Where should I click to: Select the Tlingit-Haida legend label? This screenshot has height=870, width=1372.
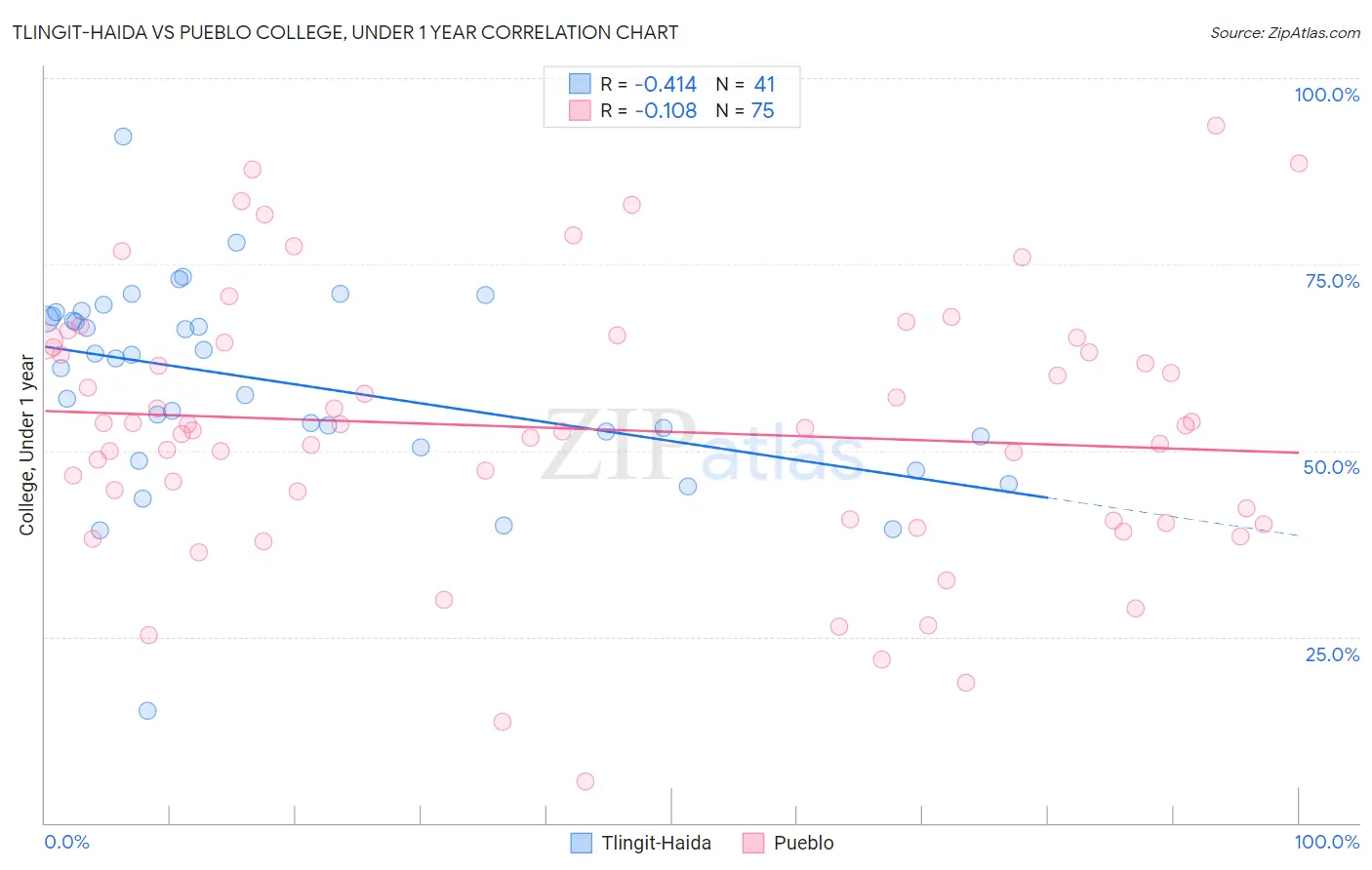(656, 843)
